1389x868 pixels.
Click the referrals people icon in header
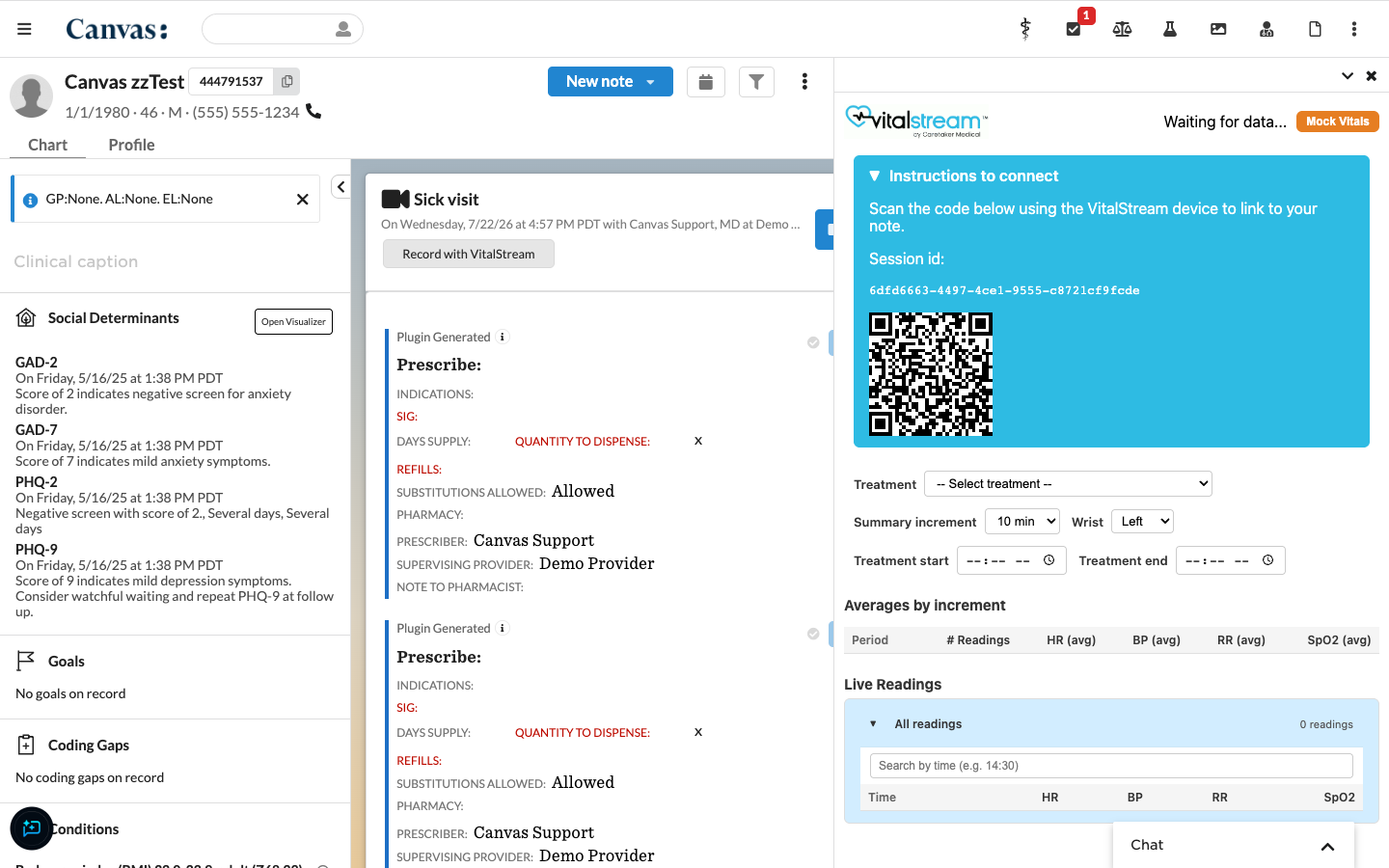(x=1266, y=29)
